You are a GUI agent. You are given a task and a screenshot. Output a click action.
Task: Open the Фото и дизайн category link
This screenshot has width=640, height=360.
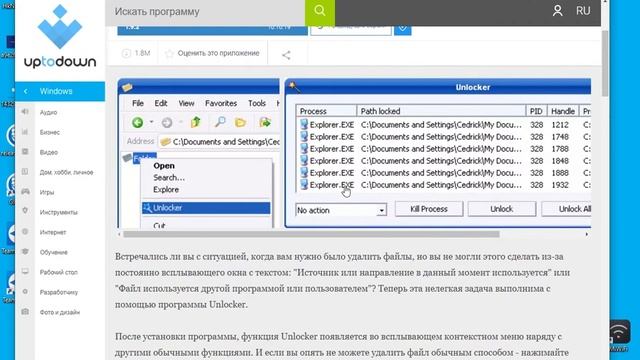60,312
